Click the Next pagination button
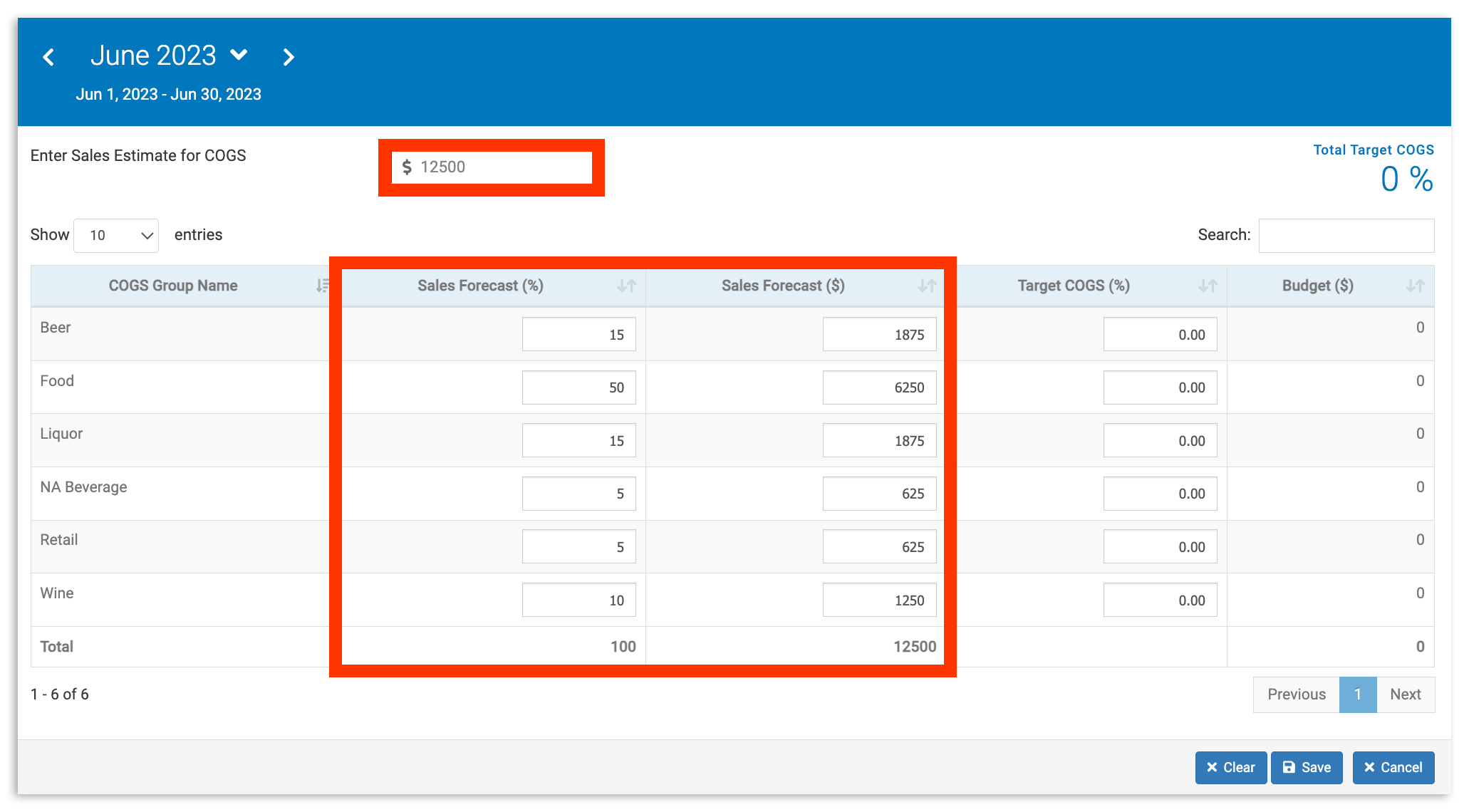The height and width of the screenshot is (812, 1469). point(1406,694)
